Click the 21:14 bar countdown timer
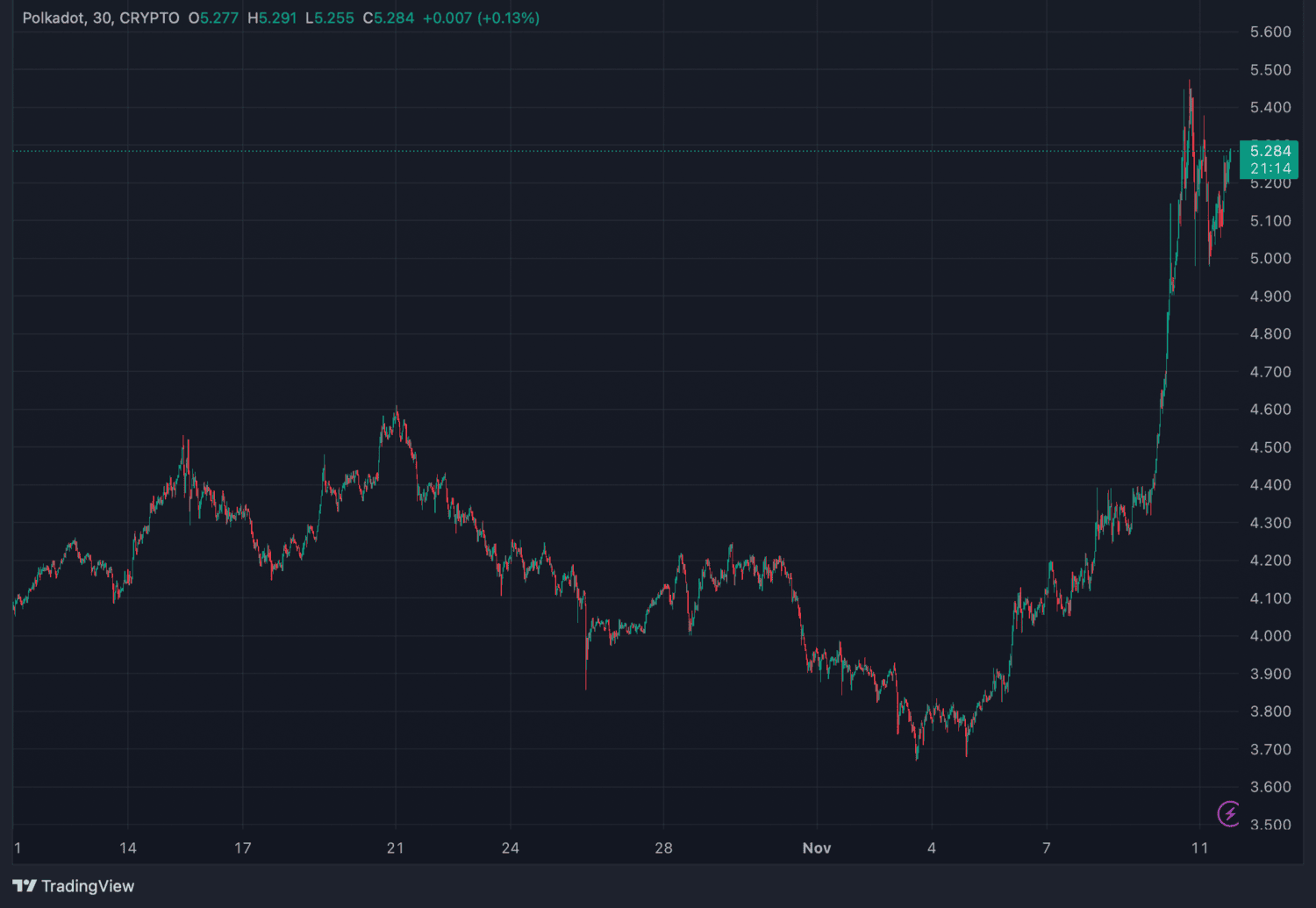This screenshot has width=1316, height=908. (1270, 168)
